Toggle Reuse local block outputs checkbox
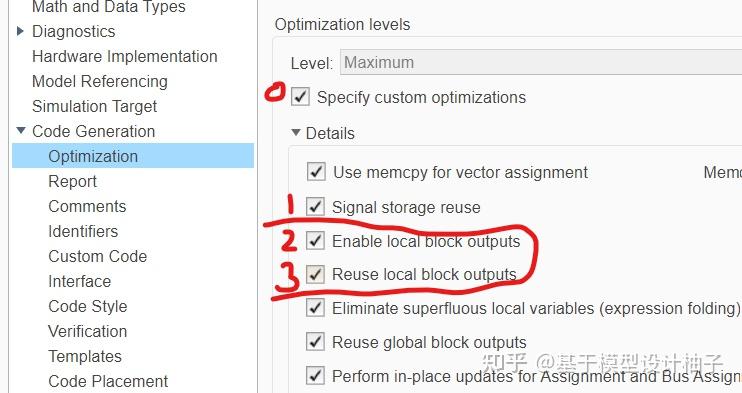The image size is (742, 393). [x=315, y=274]
